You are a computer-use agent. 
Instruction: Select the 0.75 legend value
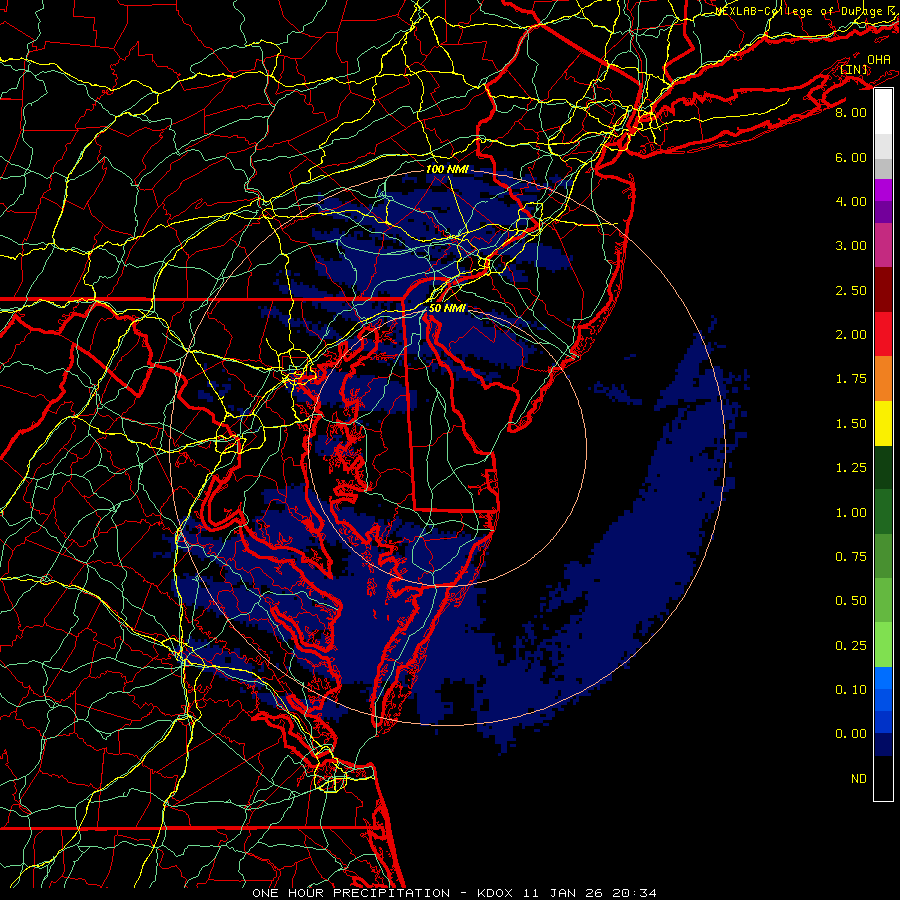[x=851, y=557]
